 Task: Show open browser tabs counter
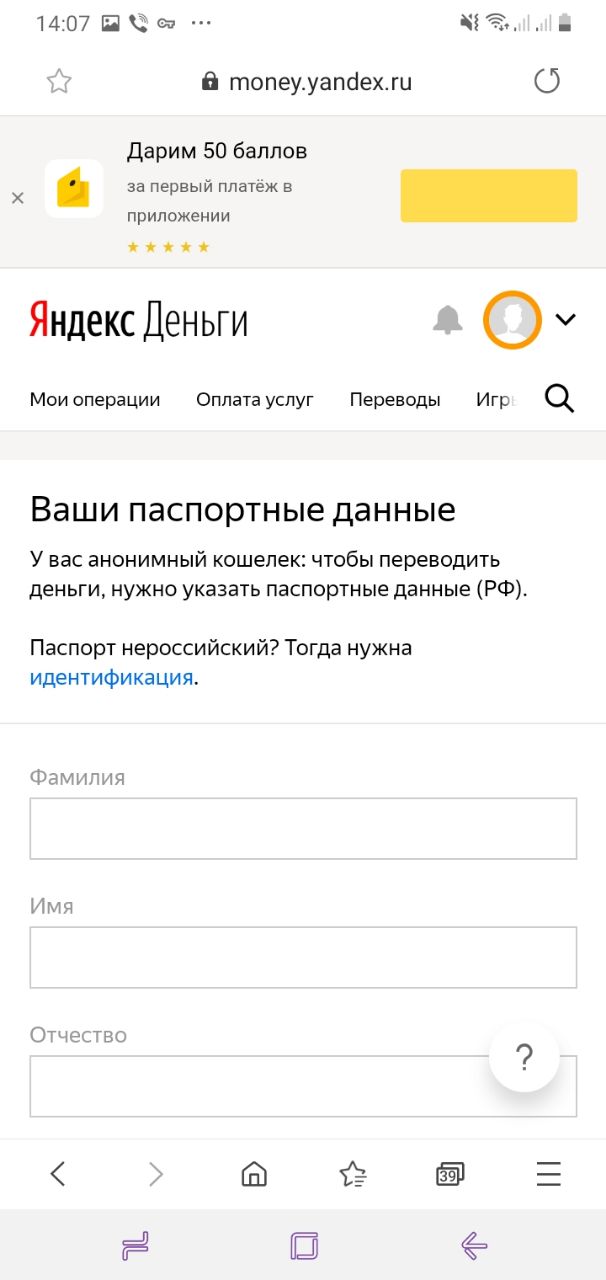tap(449, 1174)
